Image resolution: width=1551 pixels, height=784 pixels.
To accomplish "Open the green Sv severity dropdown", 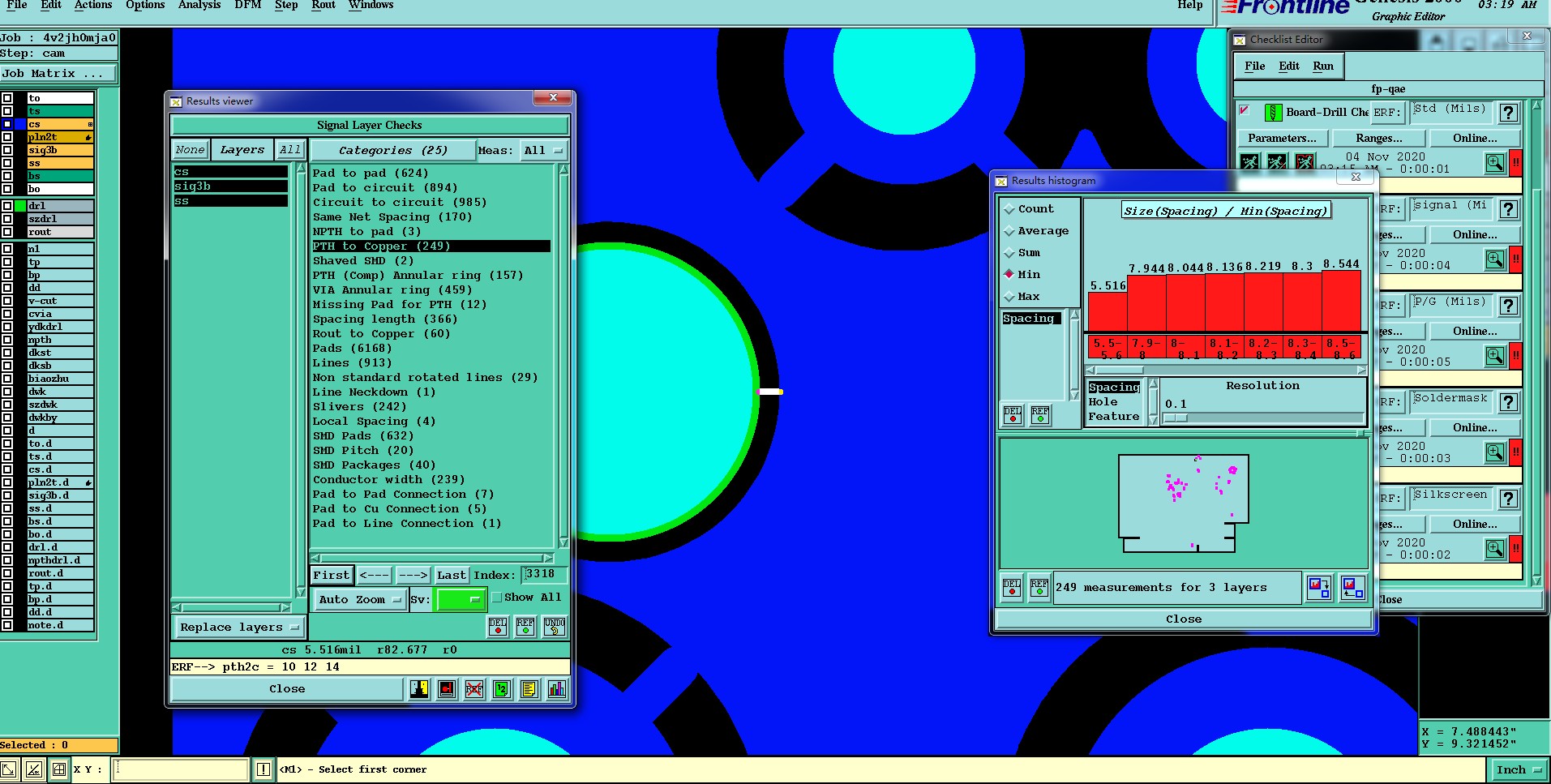I will click(461, 600).
